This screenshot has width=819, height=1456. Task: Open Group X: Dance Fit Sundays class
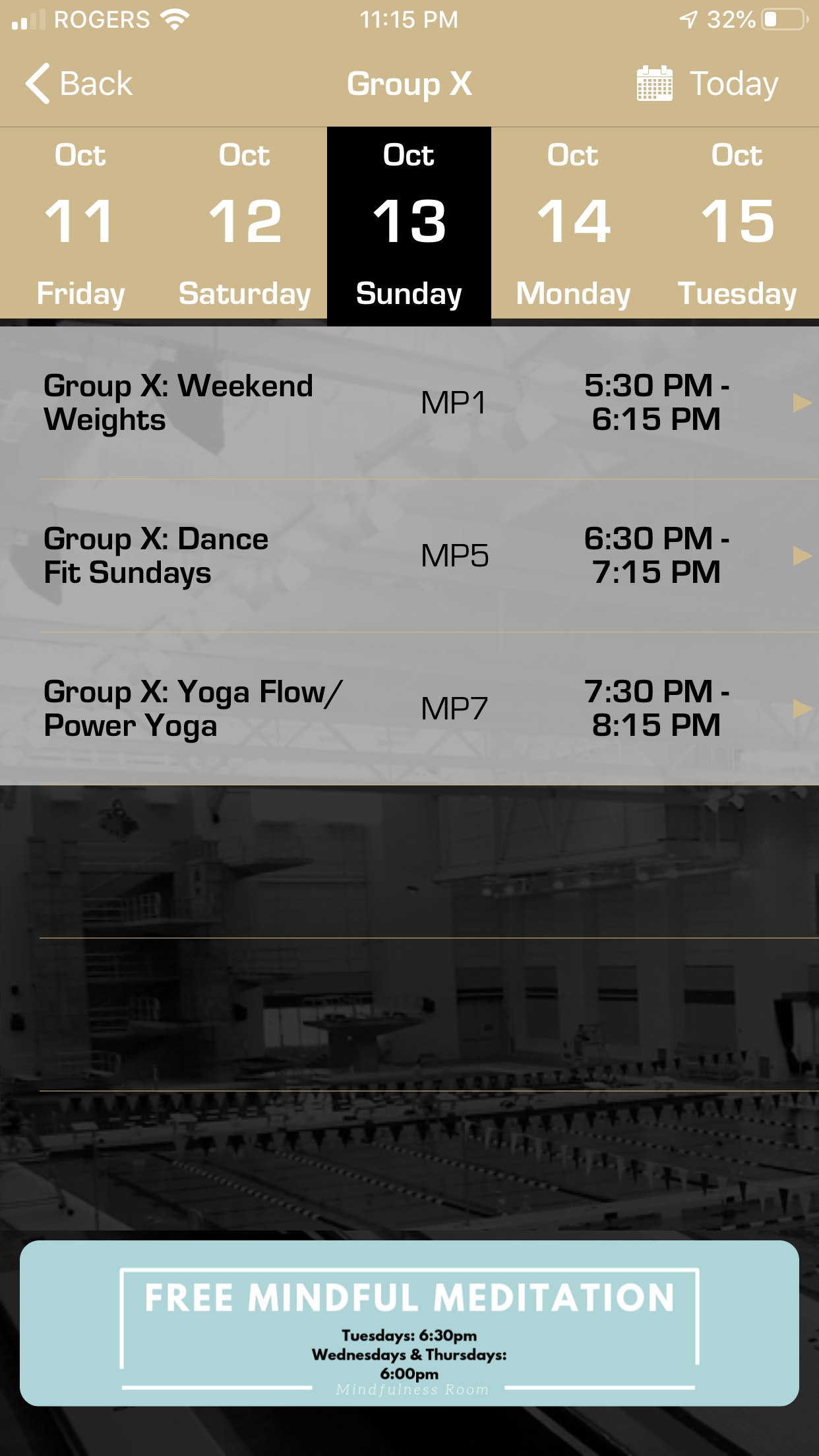click(x=156, y=555)
